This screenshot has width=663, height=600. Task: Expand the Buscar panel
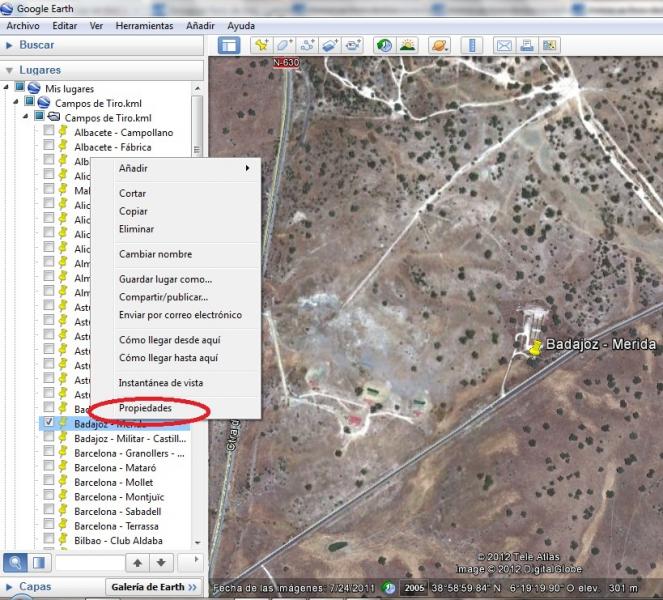[x=10, y=45]
